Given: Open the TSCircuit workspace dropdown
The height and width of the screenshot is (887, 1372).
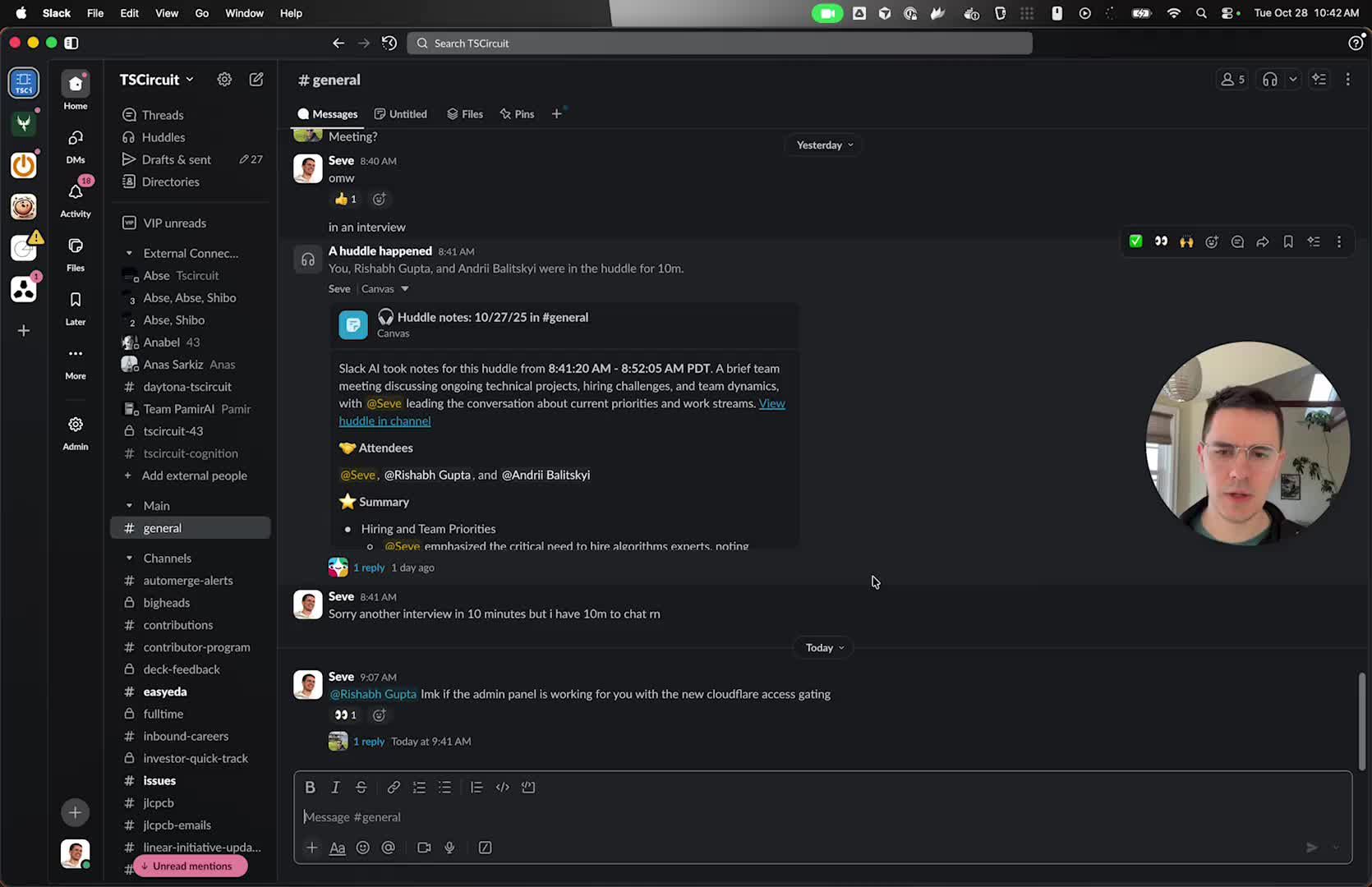Looking at the screenshot, I should (x=157, y=80).
